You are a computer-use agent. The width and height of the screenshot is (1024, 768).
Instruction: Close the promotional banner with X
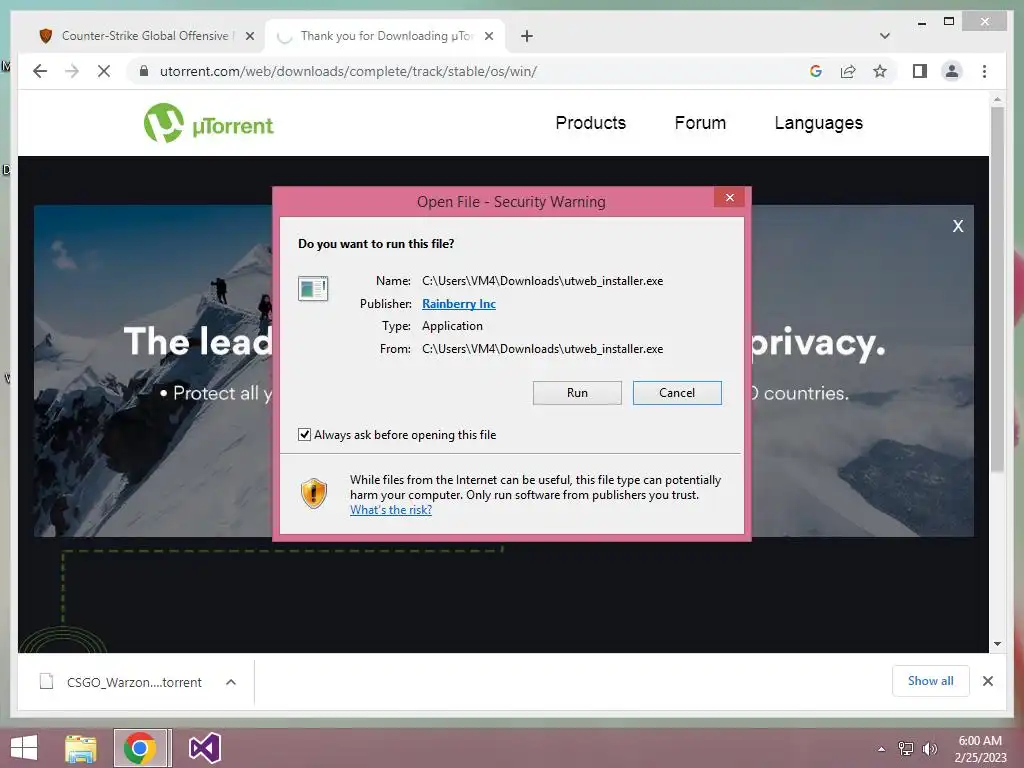pos(957,226)
